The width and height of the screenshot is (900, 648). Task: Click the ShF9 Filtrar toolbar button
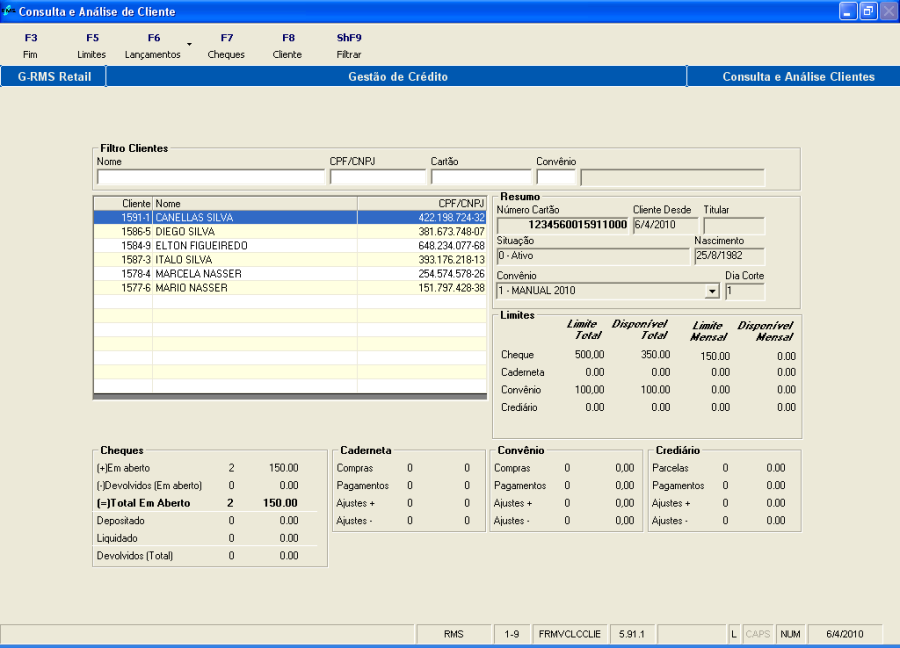click(349, 46)
